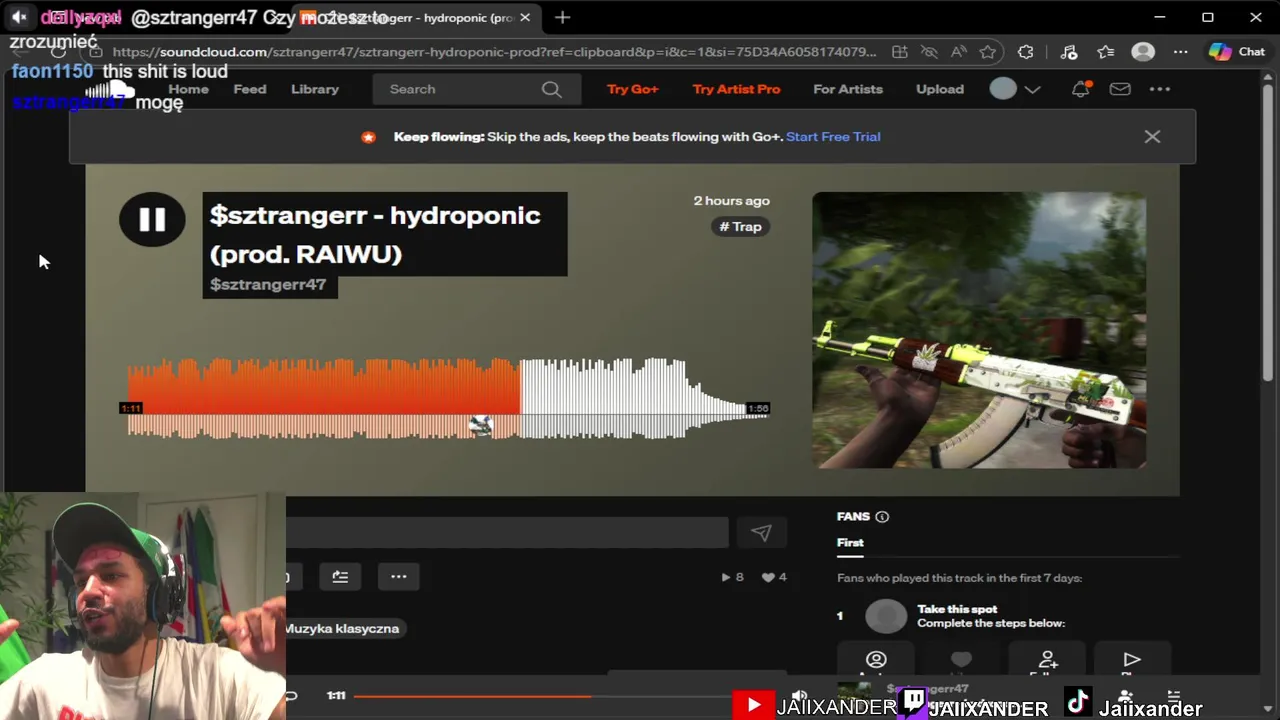Viewport: 1280px width, 720px height.
Task: Click the user avatar in the SoundCloud header
Action: tap(1003, 89)
